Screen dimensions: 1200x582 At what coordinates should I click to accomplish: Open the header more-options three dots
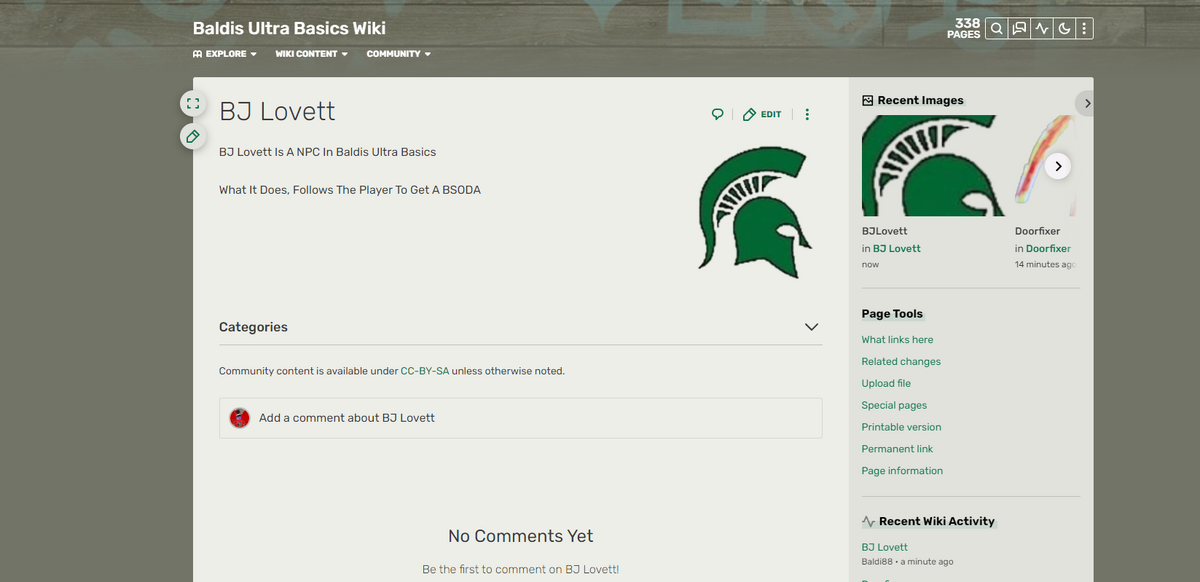click(x=1085, y=29)
